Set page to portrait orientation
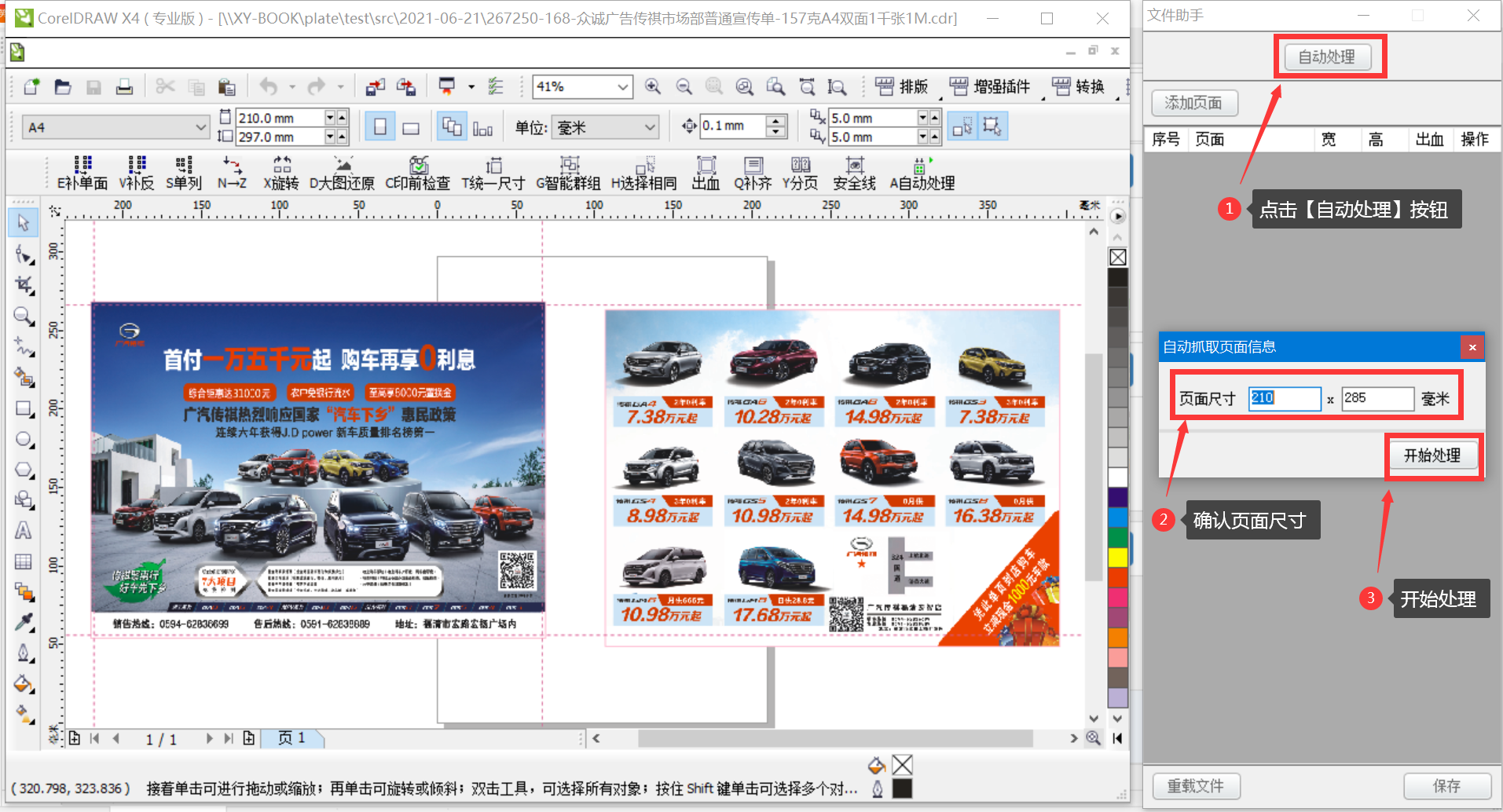1503x812 pixels. (x=380, y=127)
